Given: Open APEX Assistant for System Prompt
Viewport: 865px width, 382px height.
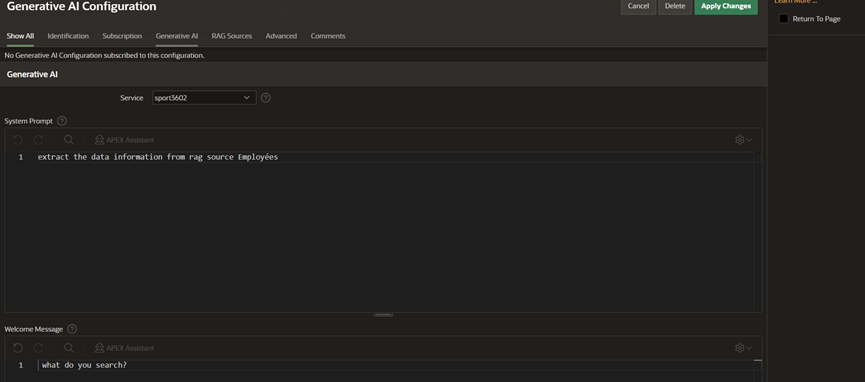Looking at the screenshot, I should point(125,140).
